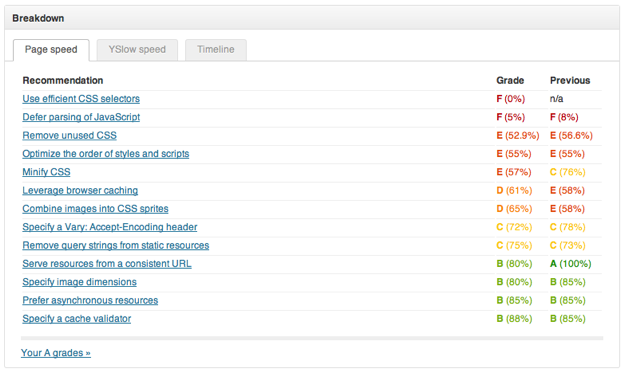Click the Minify CSS link

tap(46, 172)
